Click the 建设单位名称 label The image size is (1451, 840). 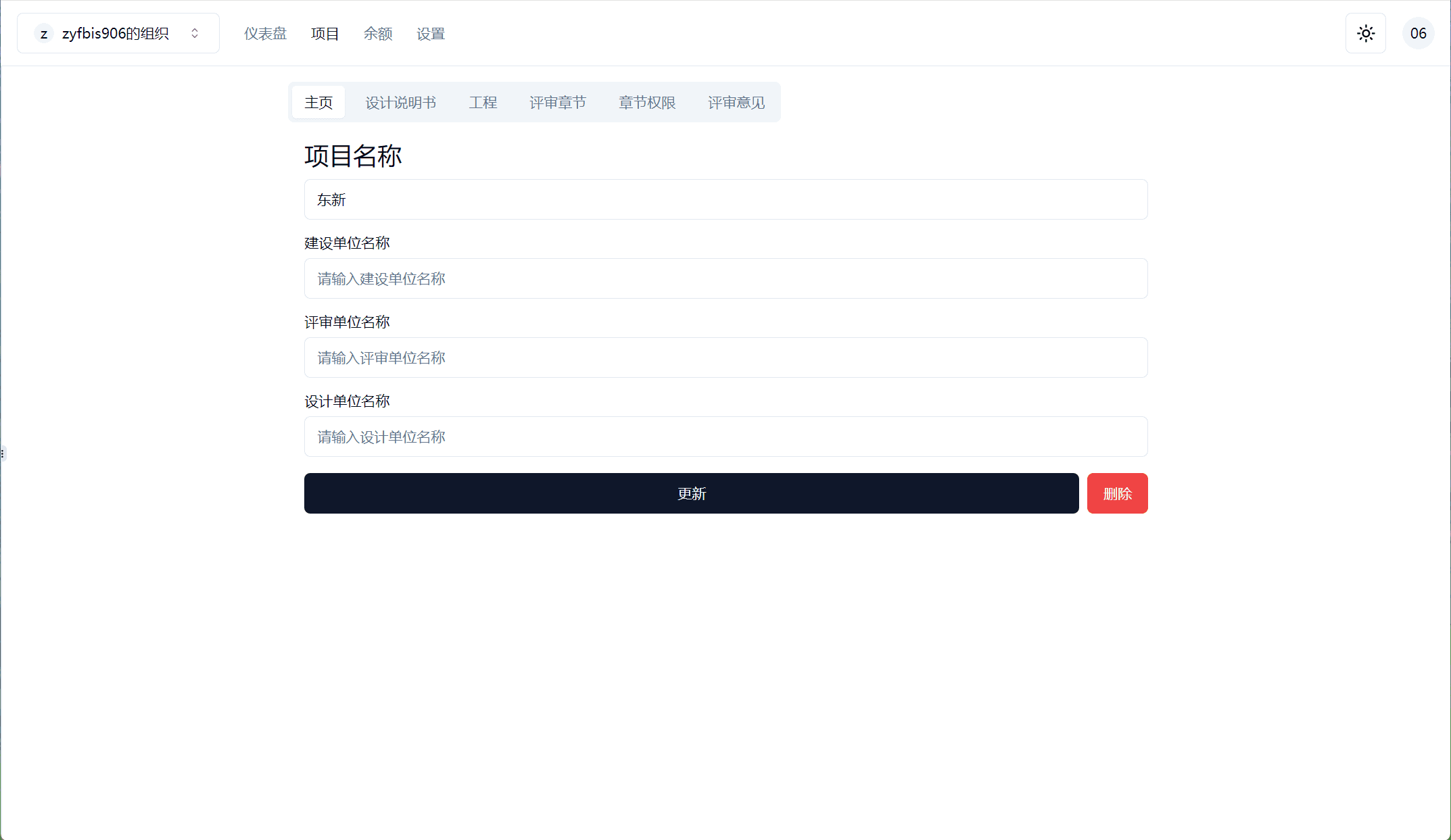click(x=347, y=243)
